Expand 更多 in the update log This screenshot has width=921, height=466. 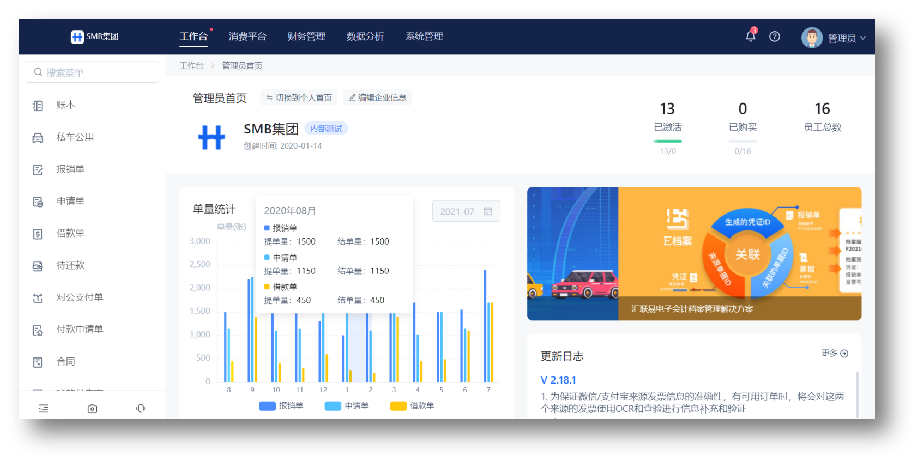[834, 353]
